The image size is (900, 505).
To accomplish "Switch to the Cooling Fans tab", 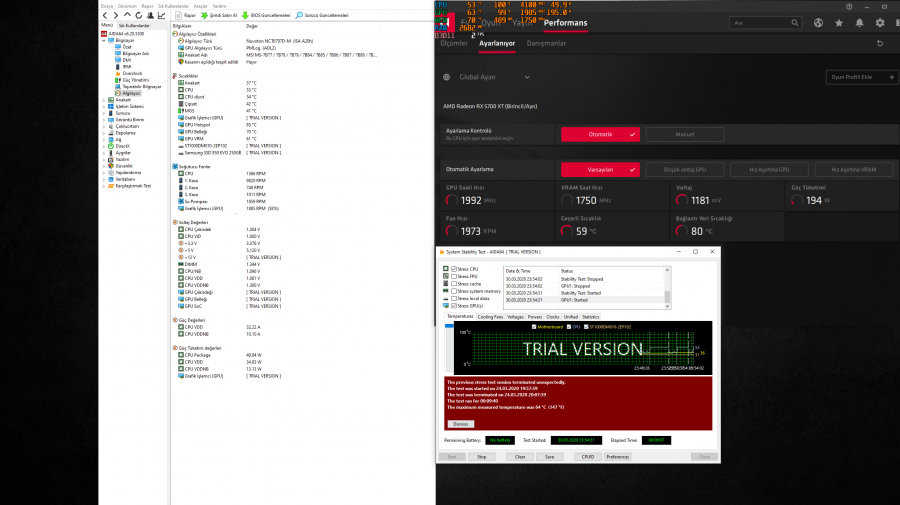I will (490, 317).
